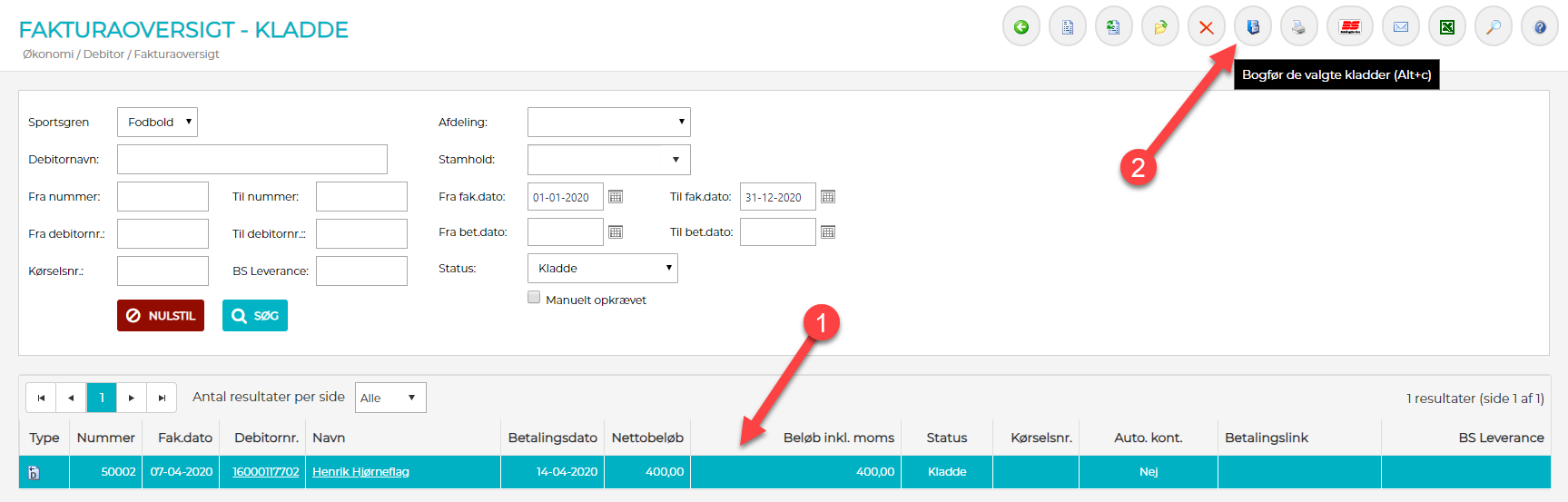Open the Sportsgren dropdown showing Fodbold
The height and width of the screenshot is (502, 1568).
157,123
